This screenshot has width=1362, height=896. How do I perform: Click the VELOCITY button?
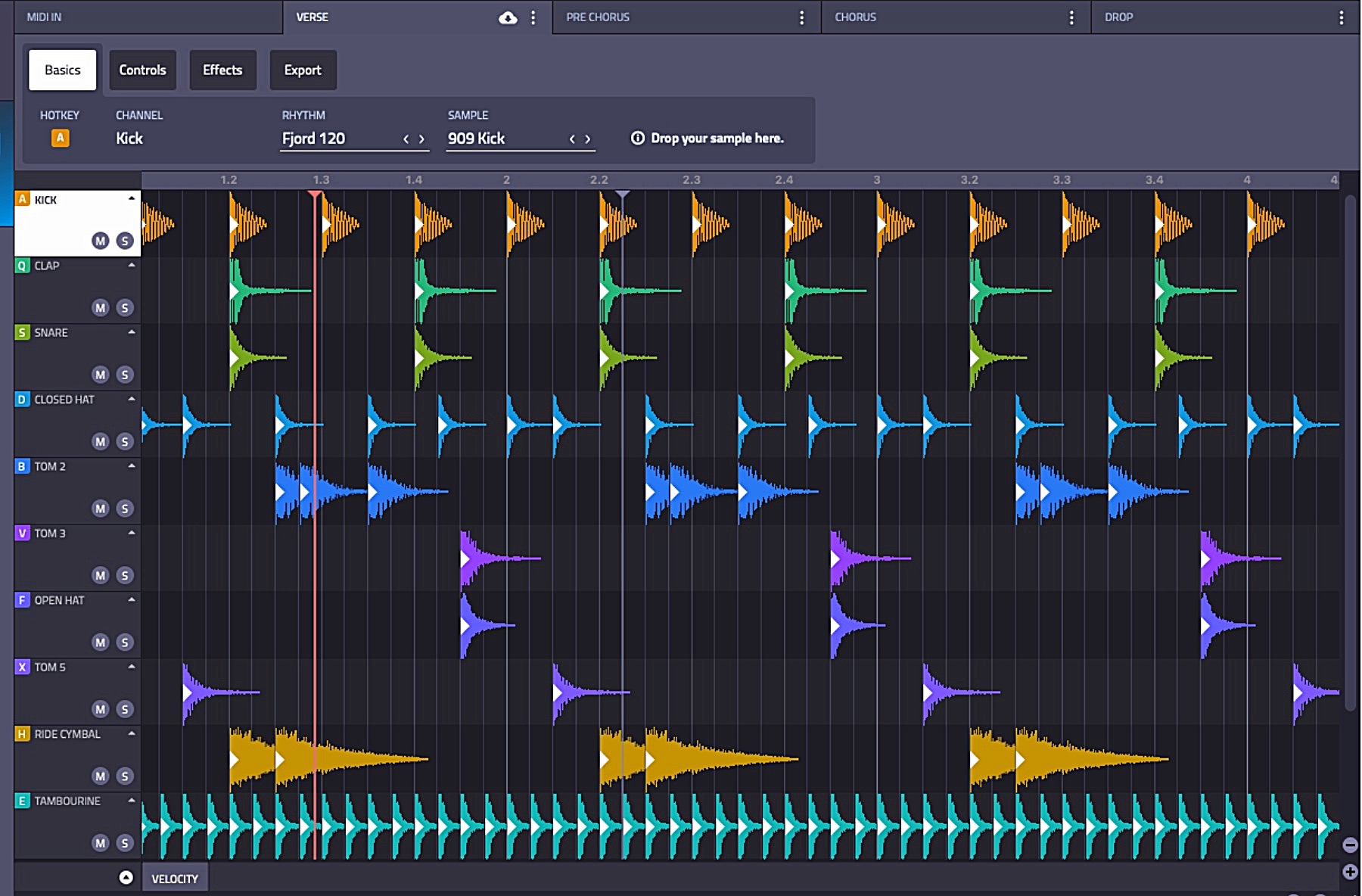(x=175, y=879)
